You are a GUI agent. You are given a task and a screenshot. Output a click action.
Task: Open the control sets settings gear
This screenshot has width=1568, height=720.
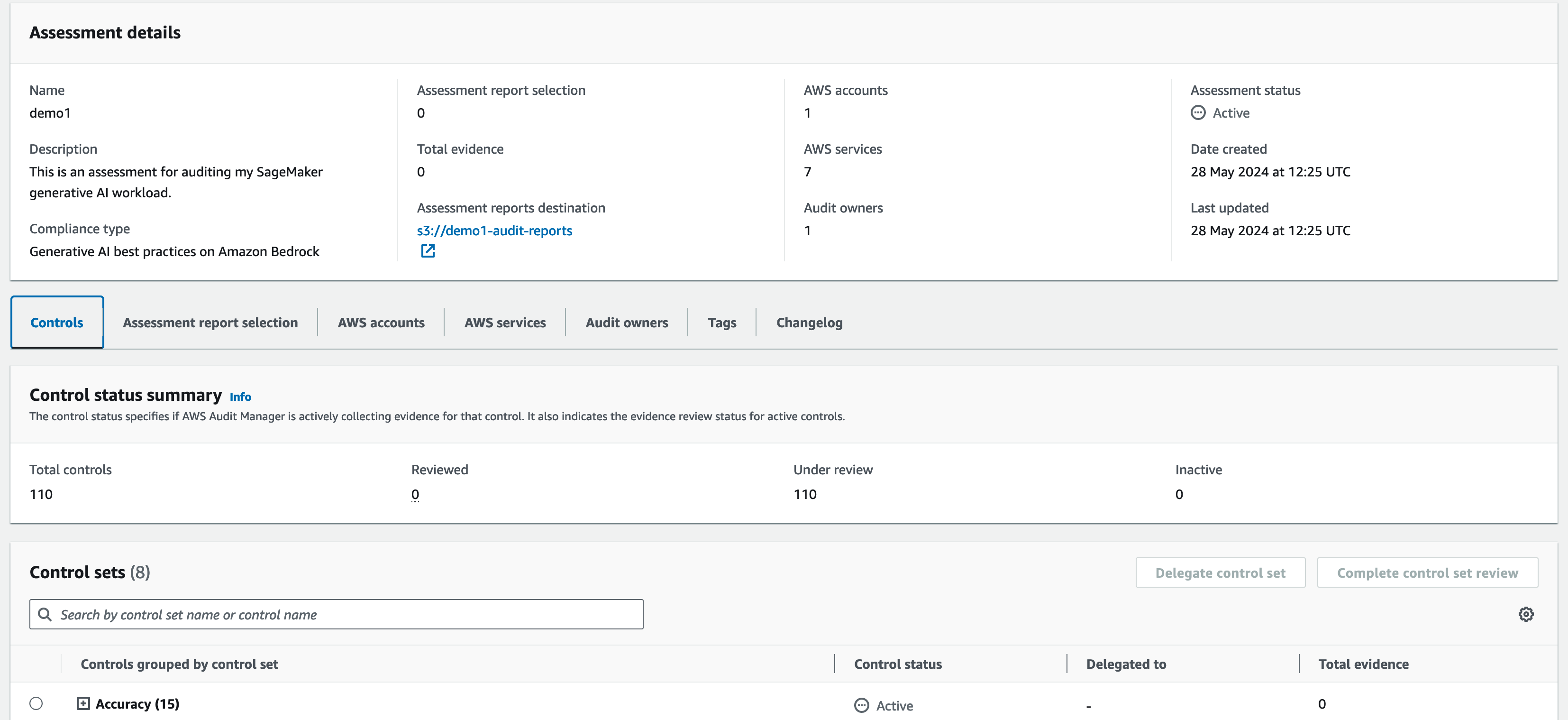tap(1525, 614)
